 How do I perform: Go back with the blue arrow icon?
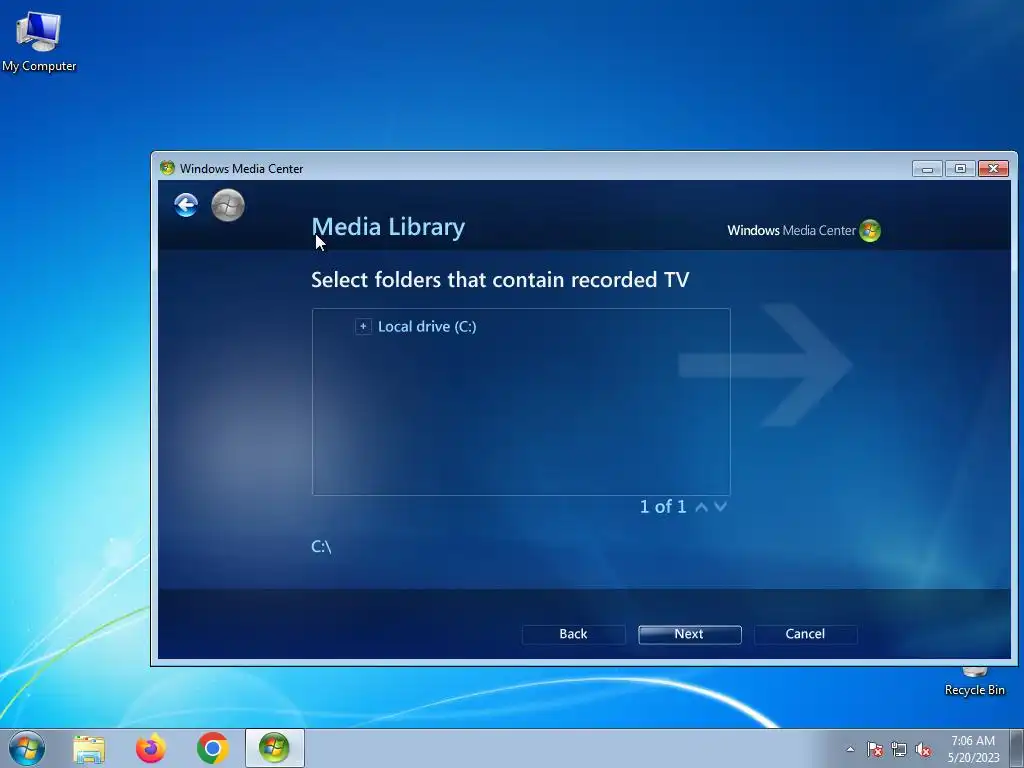[x=186, y=205]
